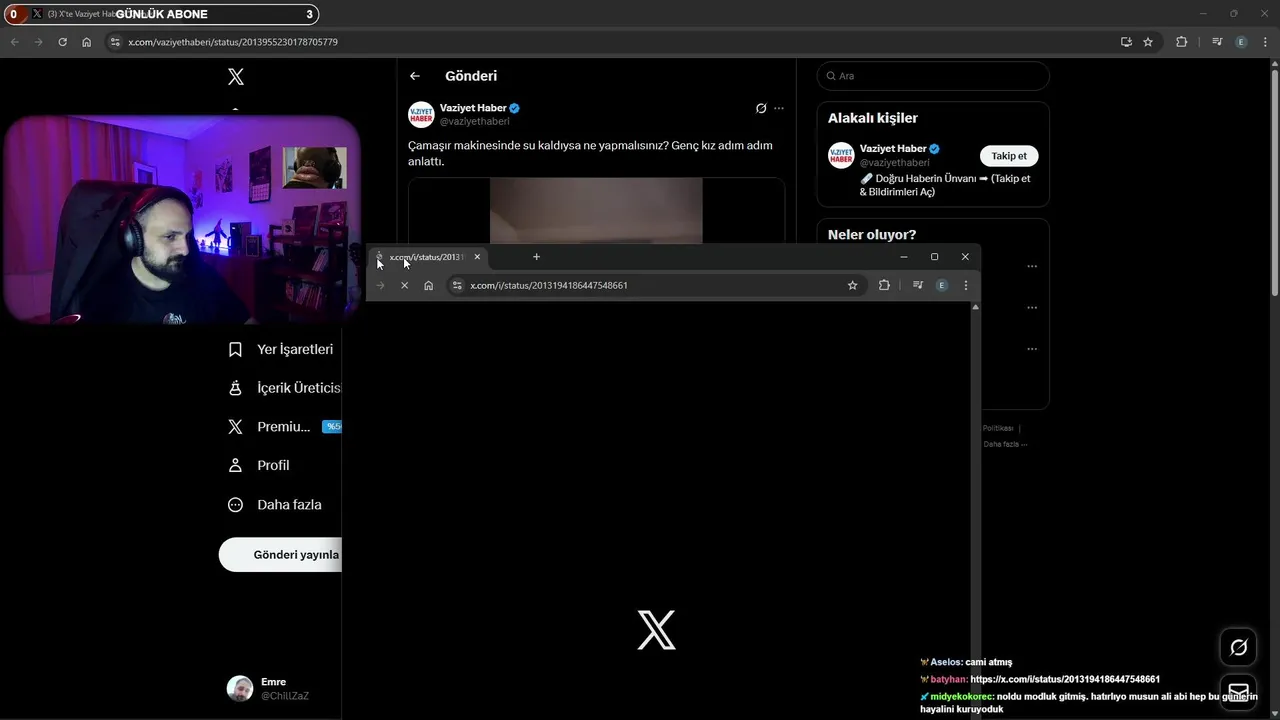The height and width of the screenshot is (720, 1280).
Task: Click the Alakalı kişiler heading
Action: coord(872,118)
